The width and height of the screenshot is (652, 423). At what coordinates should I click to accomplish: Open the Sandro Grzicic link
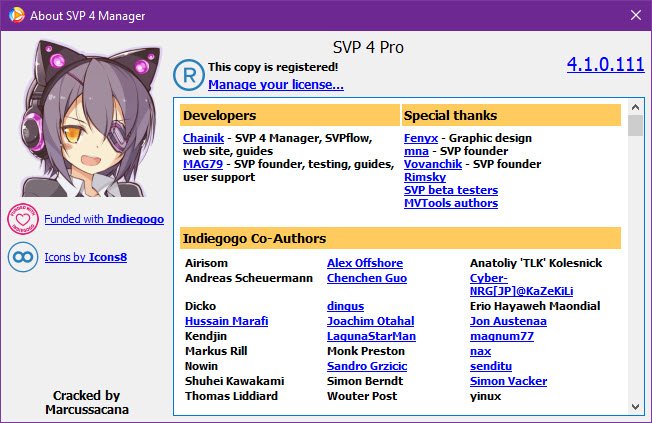click(x=367, y=366)
